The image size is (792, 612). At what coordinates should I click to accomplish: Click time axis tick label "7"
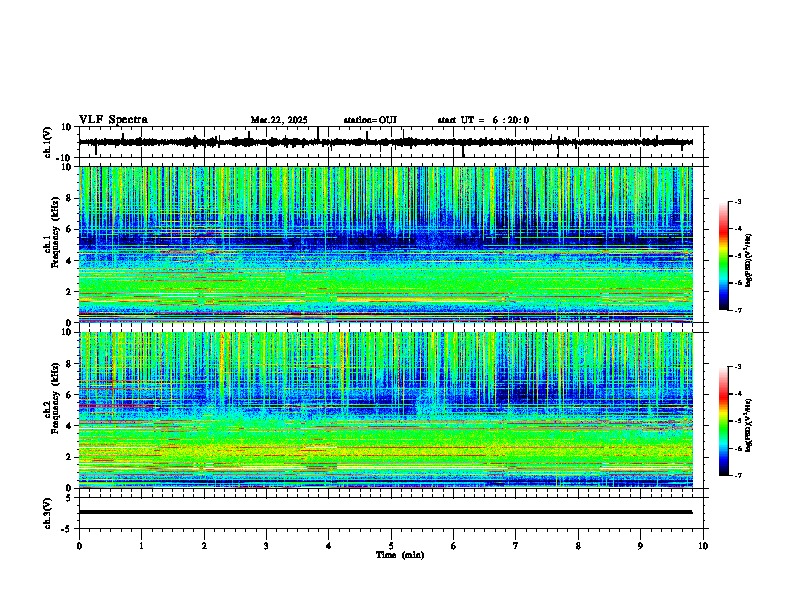tap(516, 546)
